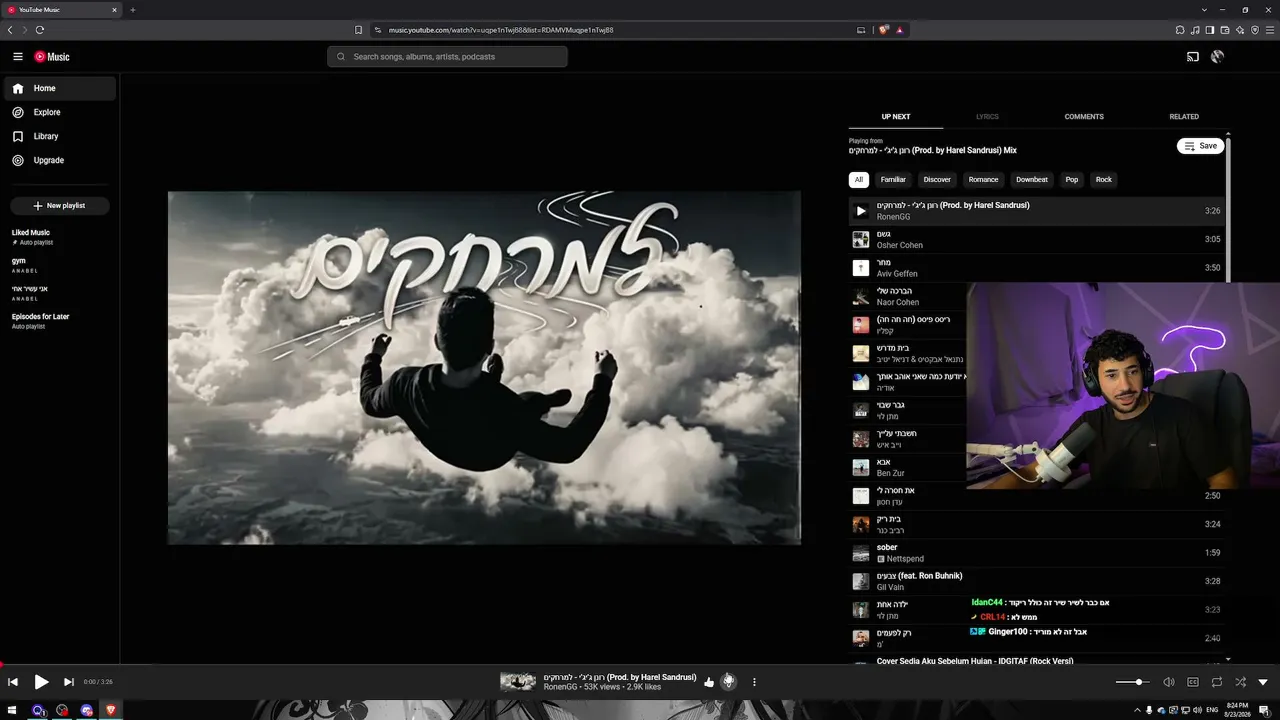This screenshot has height=720, width=1280.
Task: Open the three-dot song options menu
Action: pyautogui.click(x=754, y=682)
